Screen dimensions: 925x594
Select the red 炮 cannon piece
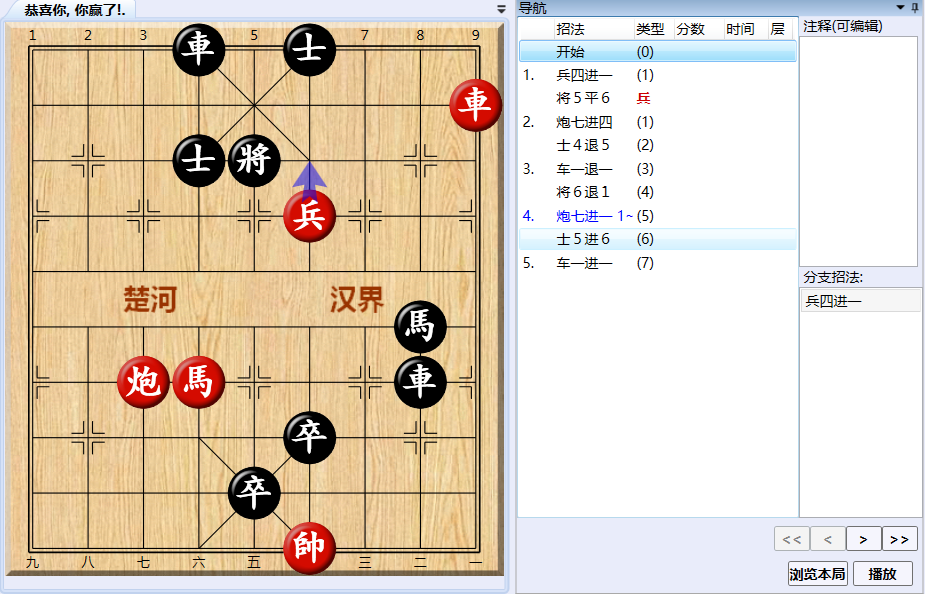click(x=143, y=383)
